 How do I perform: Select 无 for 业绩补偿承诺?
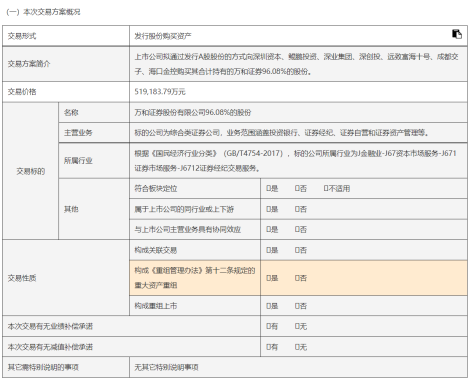[297, 327]
